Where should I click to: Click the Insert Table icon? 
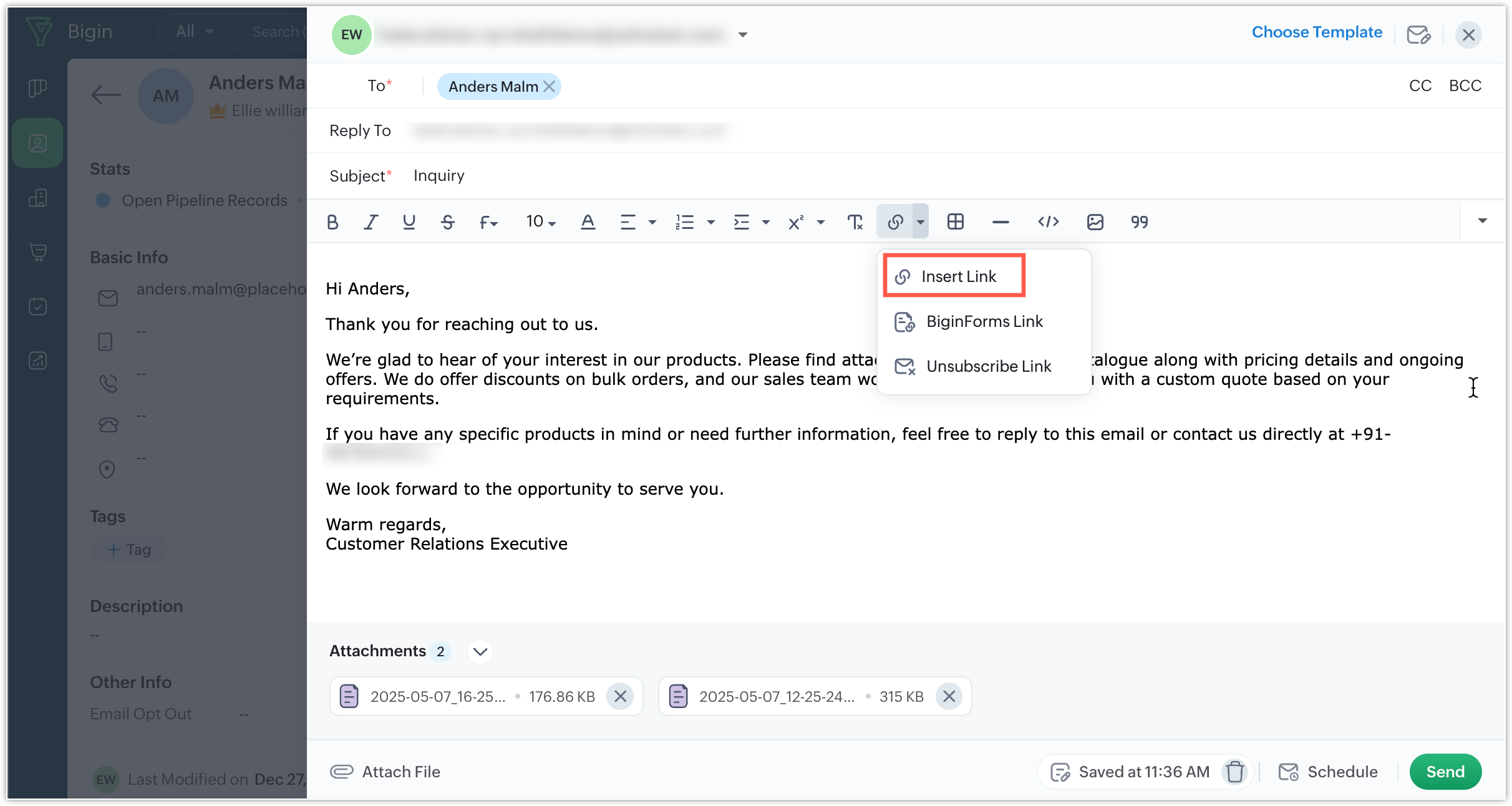[955, 222]
